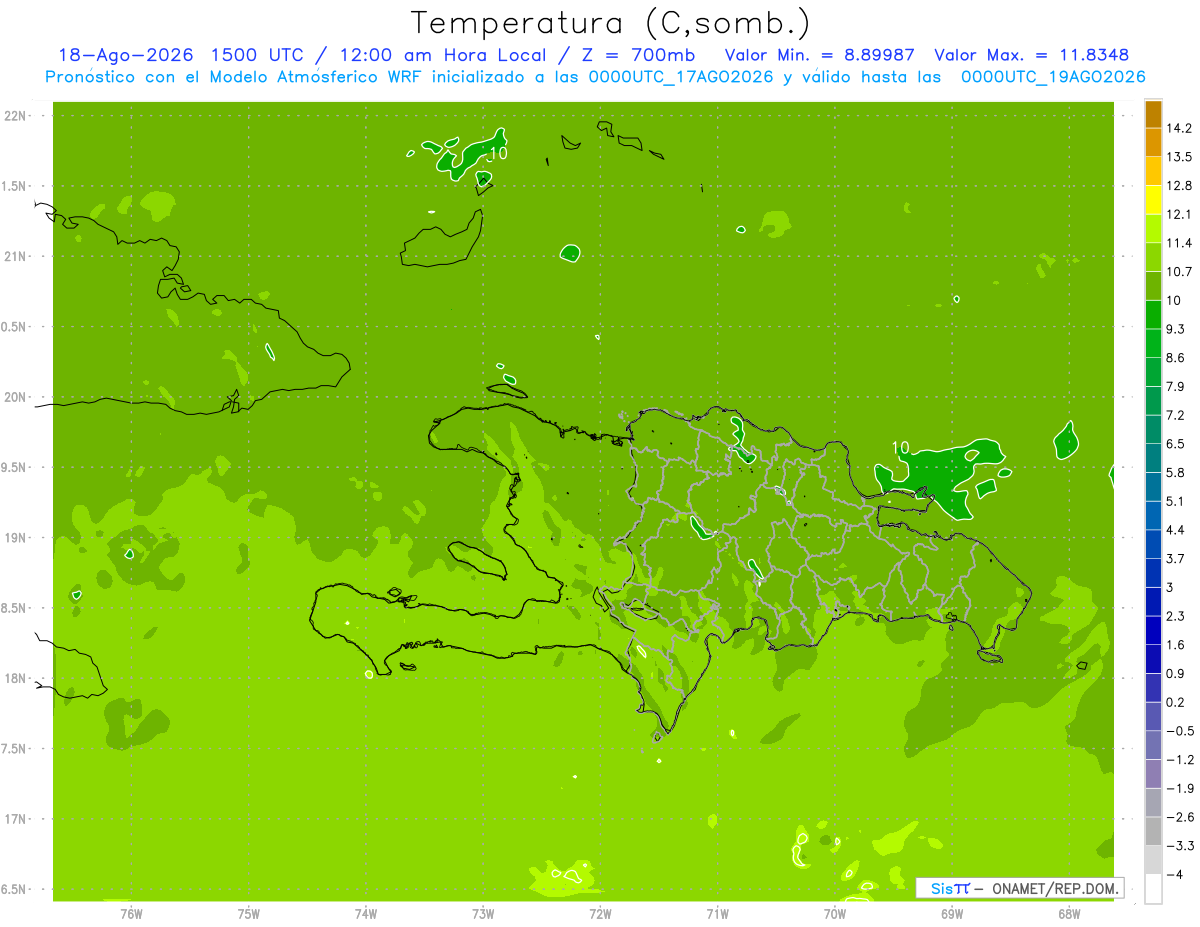
Task: Pick the colorbar segment between 10.7 and 10
Action: (x=1153, y=286)
